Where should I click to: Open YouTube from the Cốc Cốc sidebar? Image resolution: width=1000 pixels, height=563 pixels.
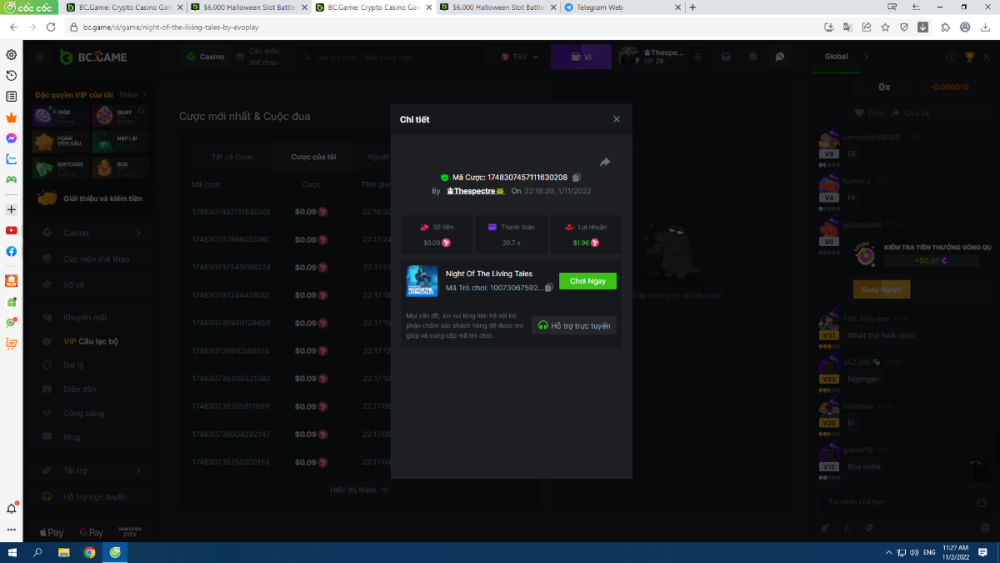(11, 230)
